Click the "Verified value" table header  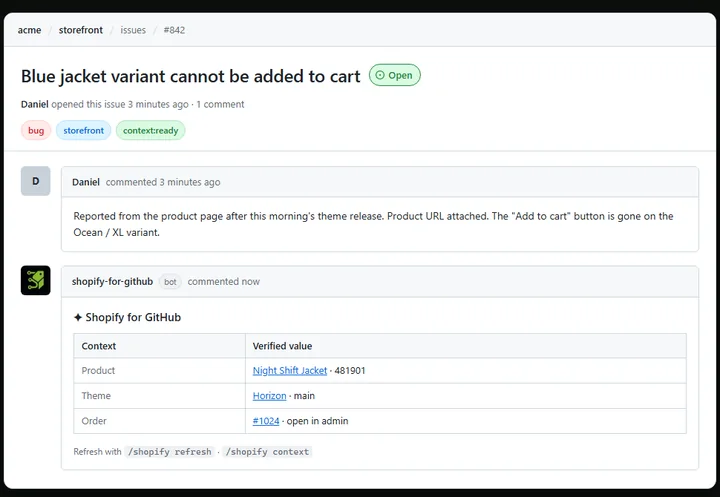coord(282,346)
